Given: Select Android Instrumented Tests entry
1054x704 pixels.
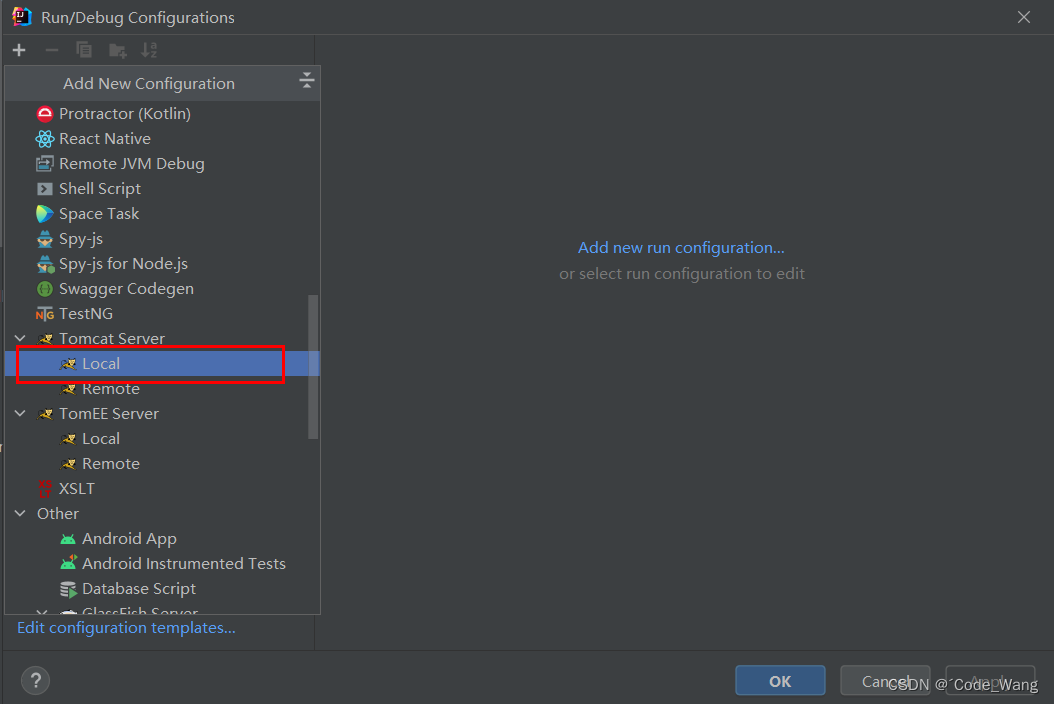Looking at the screenshot, I should [x=162, y=563].
